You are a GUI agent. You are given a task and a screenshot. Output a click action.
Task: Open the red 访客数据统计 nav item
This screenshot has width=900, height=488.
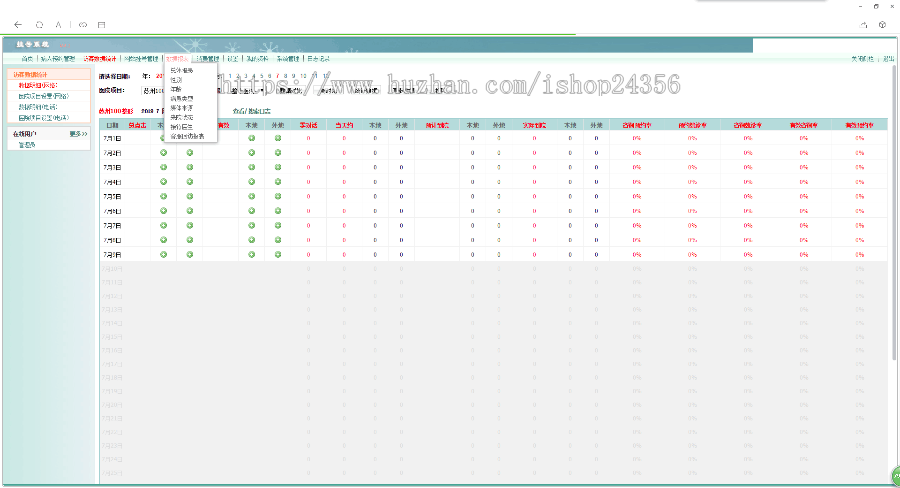99,59
